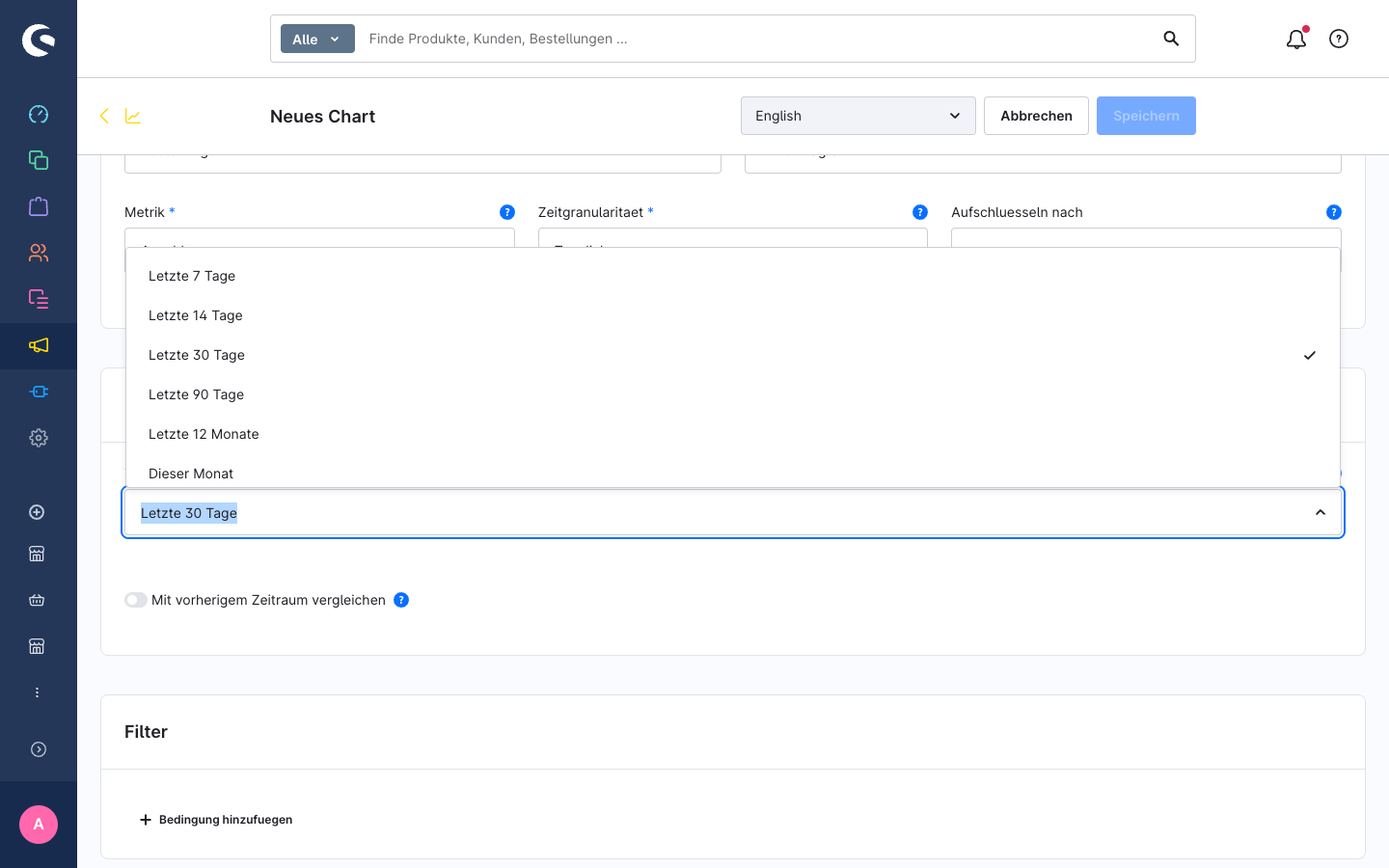Viewport: 1389px width, 868px height.
Task: Open the Catalogues icon in sidebar
Action: pyautogui.click(x=39, y=160)
